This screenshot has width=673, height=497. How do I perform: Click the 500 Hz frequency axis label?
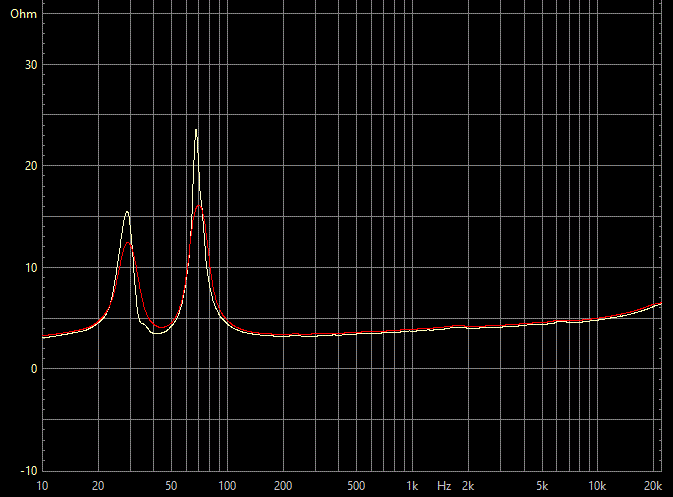click(x=356, y=486)
